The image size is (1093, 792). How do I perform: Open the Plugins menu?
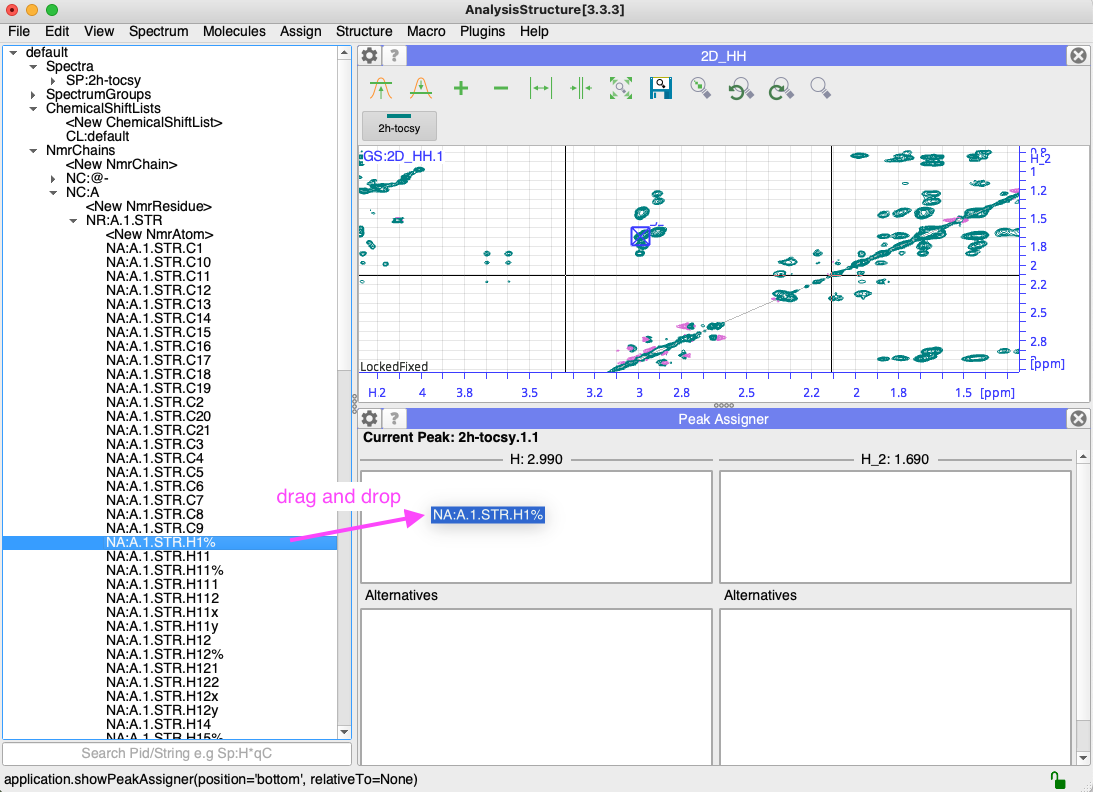482,31
